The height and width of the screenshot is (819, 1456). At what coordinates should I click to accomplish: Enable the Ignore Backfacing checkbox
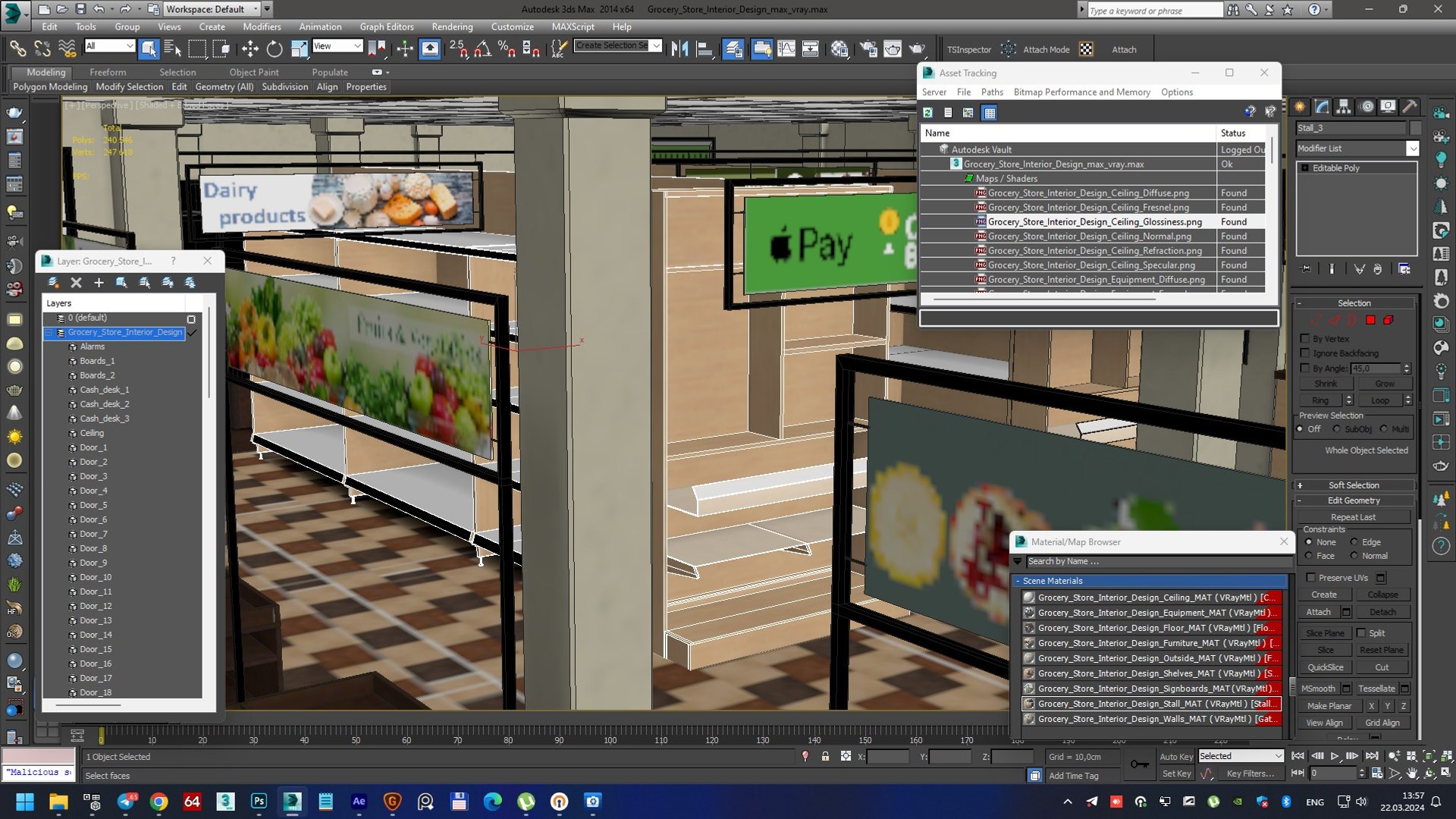[x=1305, y=353]
